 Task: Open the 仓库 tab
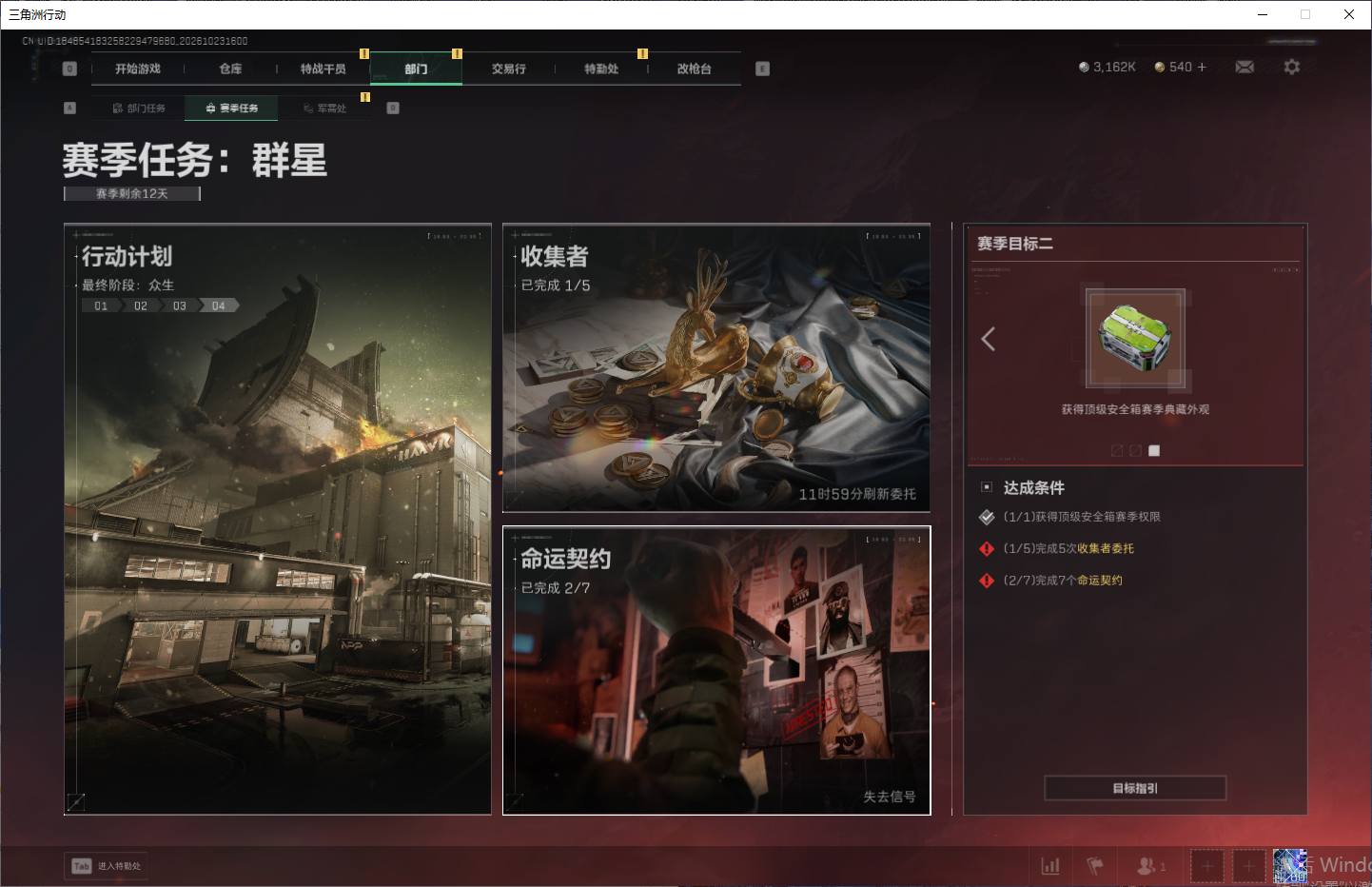coord(230,69)
